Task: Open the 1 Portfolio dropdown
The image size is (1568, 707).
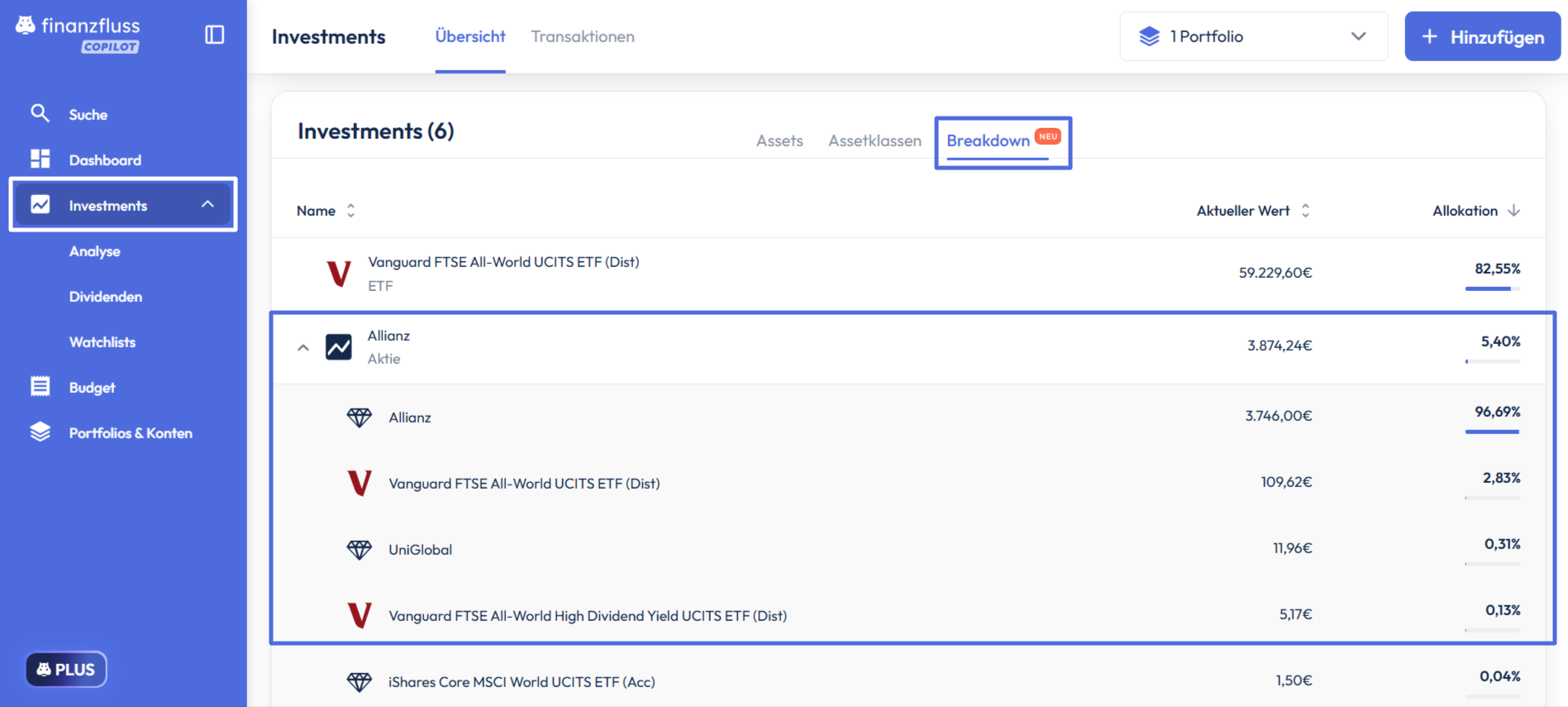Action: [x=1253, y=36]
